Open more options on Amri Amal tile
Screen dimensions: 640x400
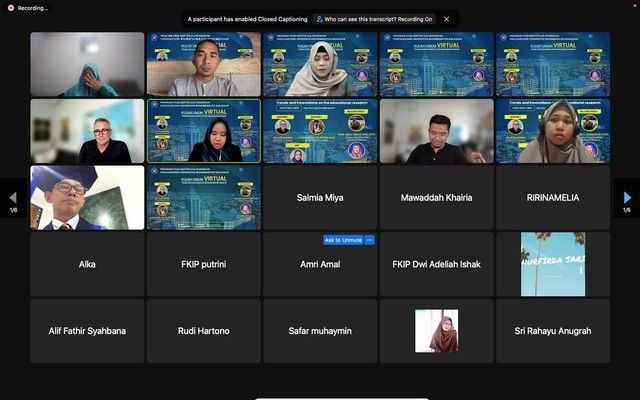tap(370, 240)
